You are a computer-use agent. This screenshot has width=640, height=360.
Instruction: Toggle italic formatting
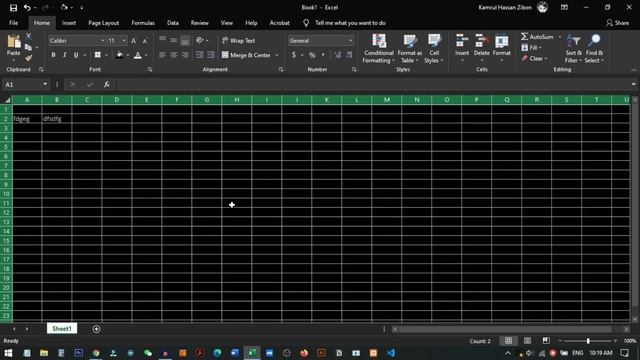64,55
